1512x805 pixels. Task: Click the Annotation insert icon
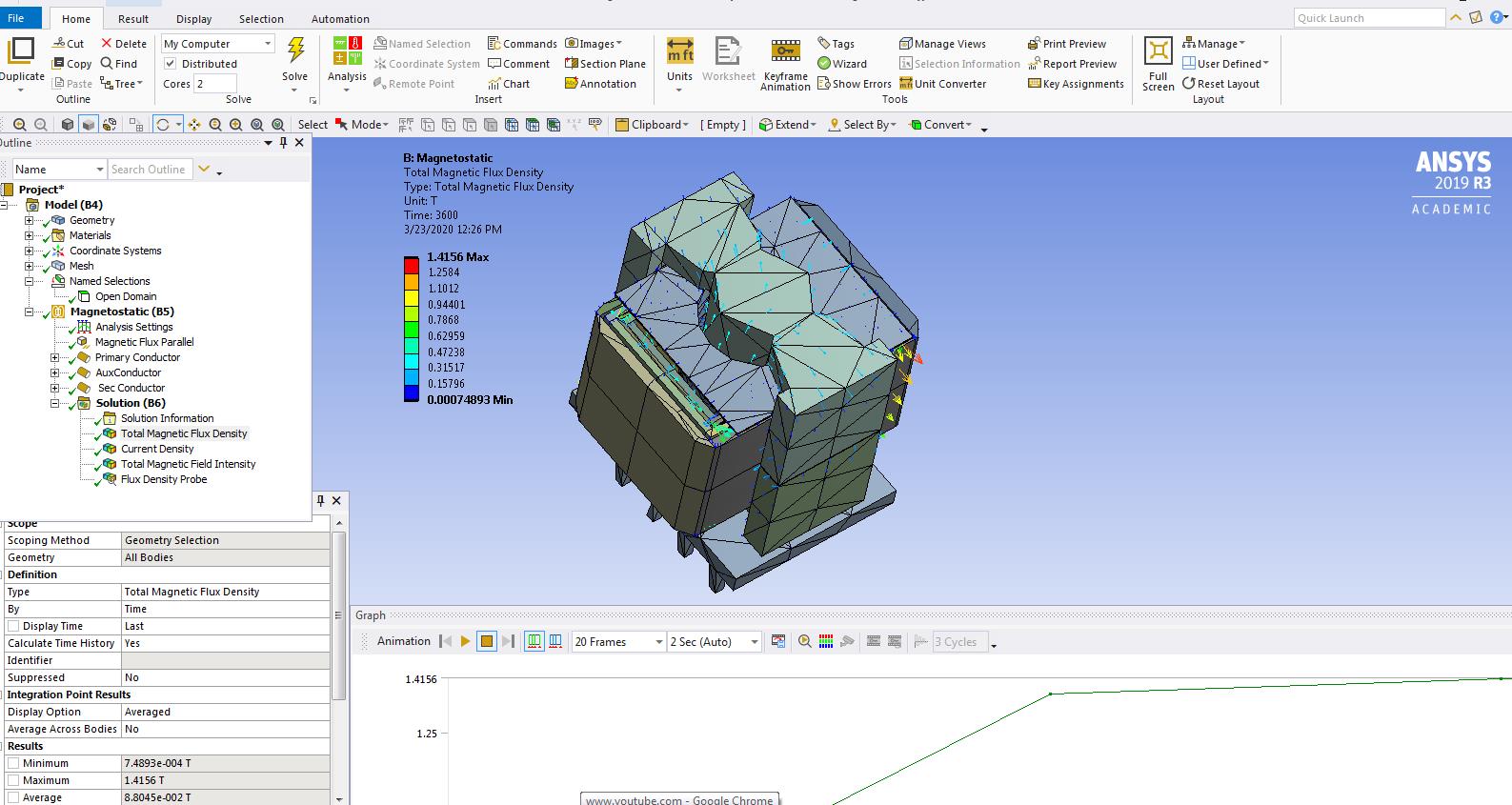click(x=600, y=84)
